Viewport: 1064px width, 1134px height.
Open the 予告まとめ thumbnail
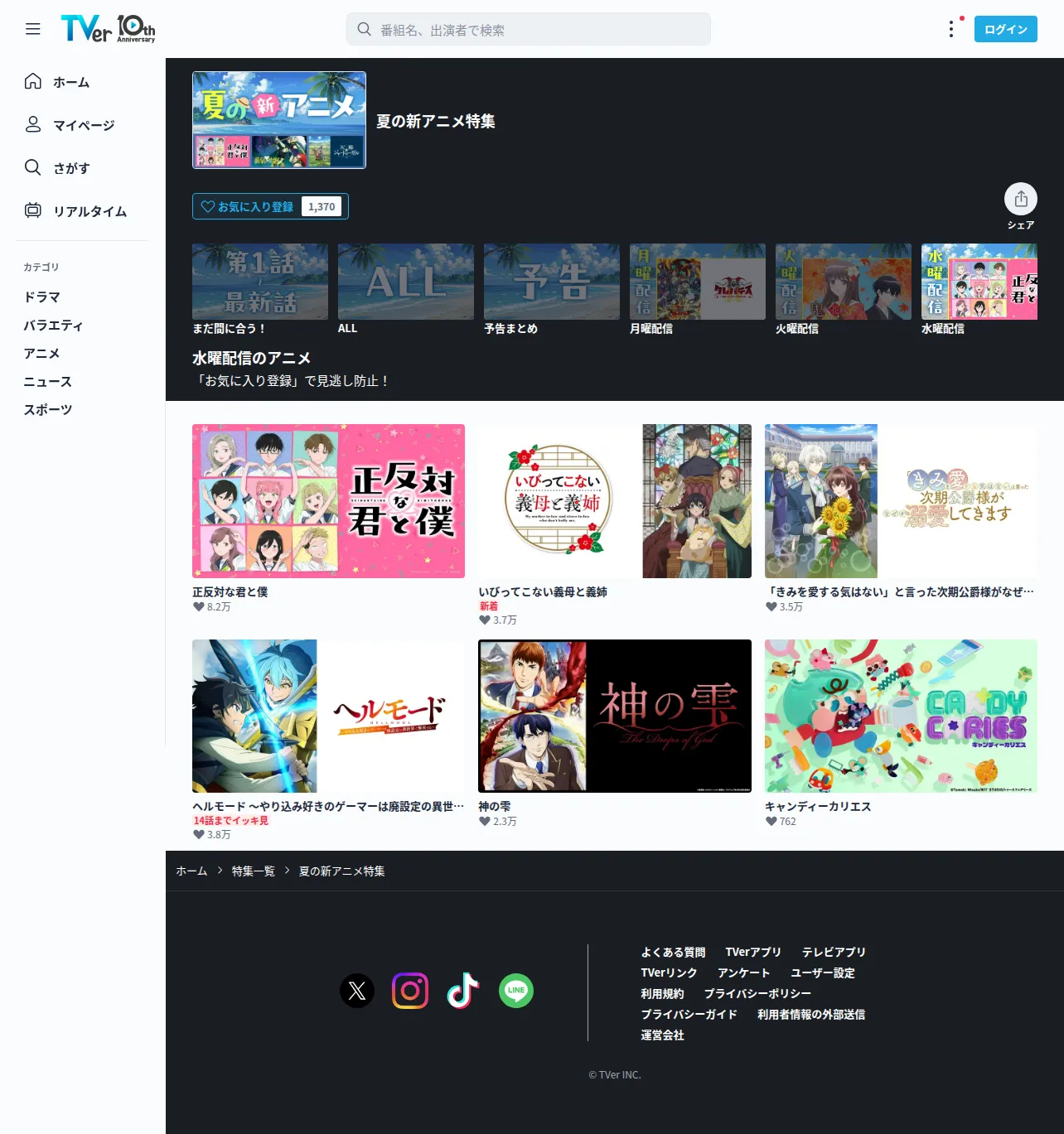point(552,282)
